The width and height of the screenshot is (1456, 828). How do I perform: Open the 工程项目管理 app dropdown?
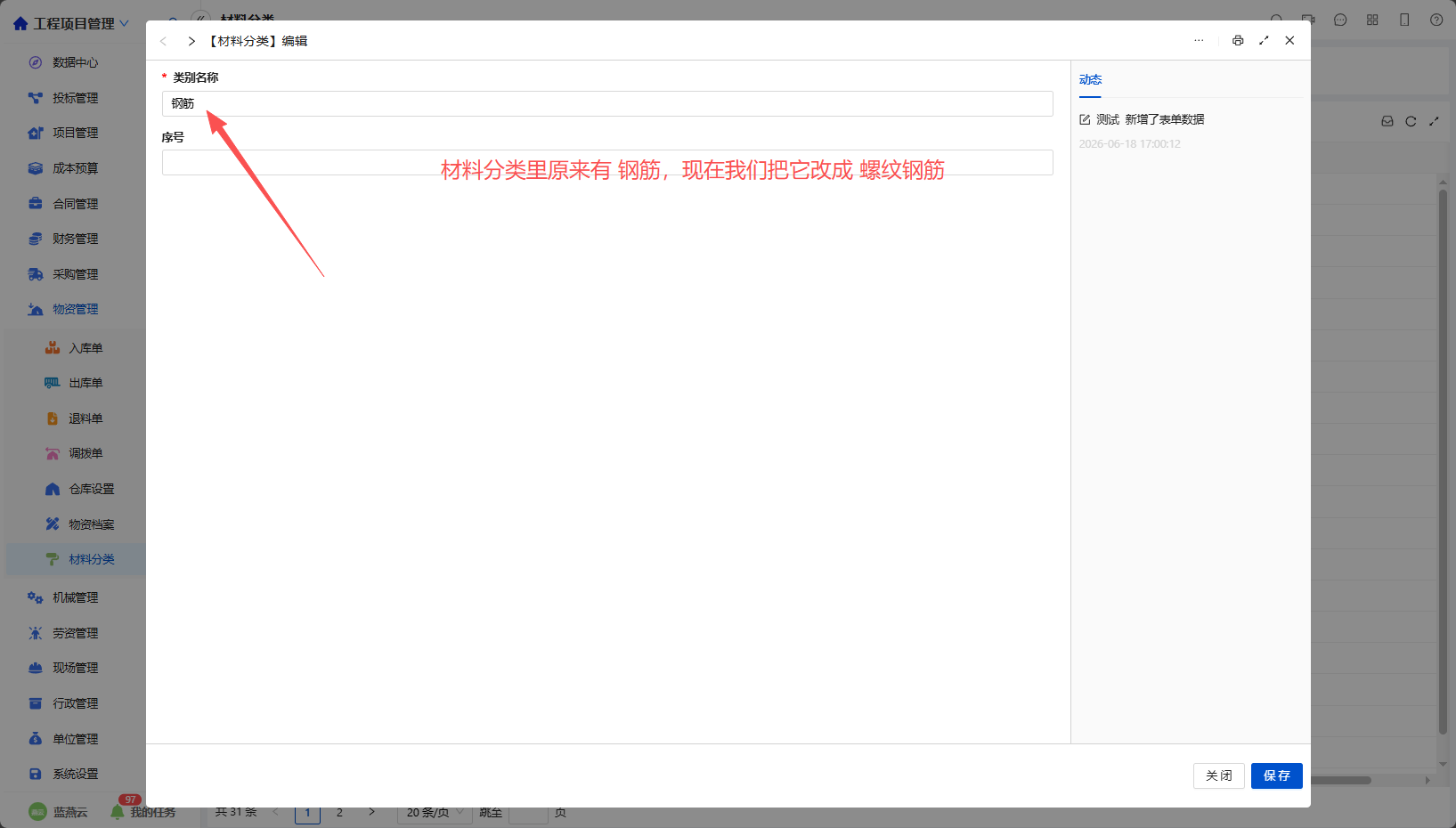tap(71, 23)
